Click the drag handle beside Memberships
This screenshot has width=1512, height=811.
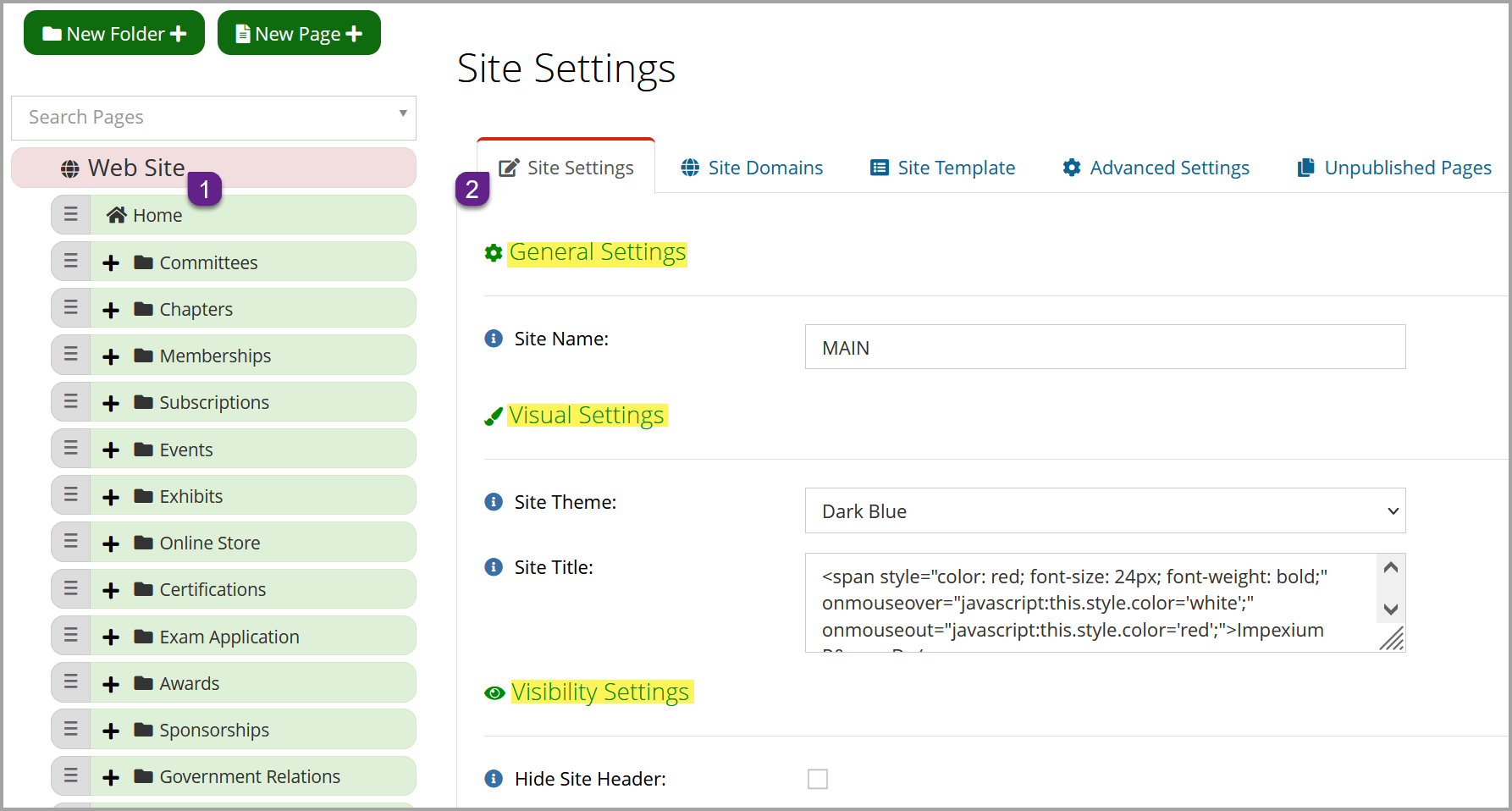pyautogui.click(x=71, y=355)
